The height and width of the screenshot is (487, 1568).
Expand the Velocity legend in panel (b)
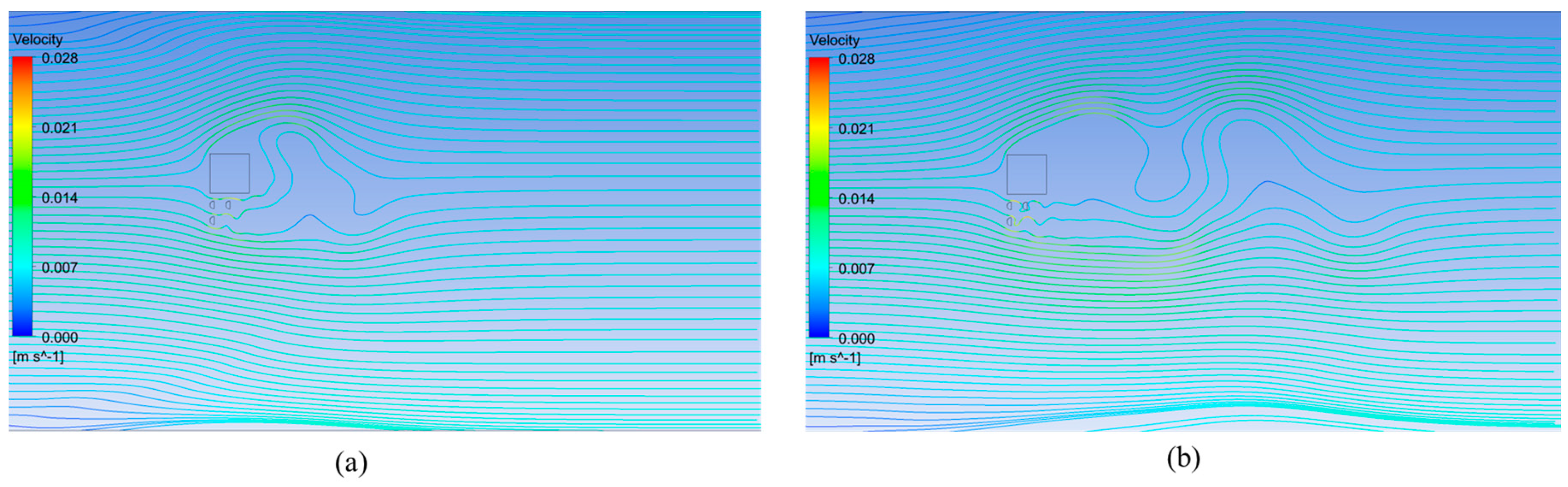pyautogui.click(x=834, y=41)
